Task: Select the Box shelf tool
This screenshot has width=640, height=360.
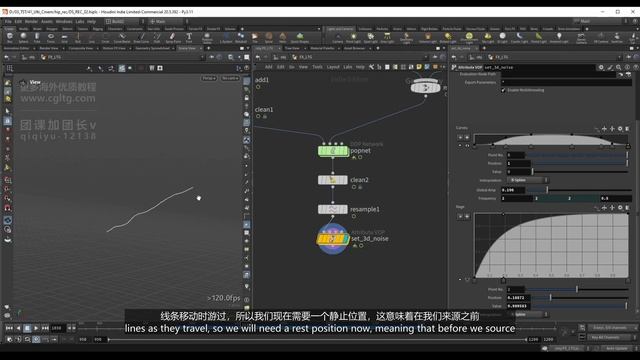Action: 10,38
